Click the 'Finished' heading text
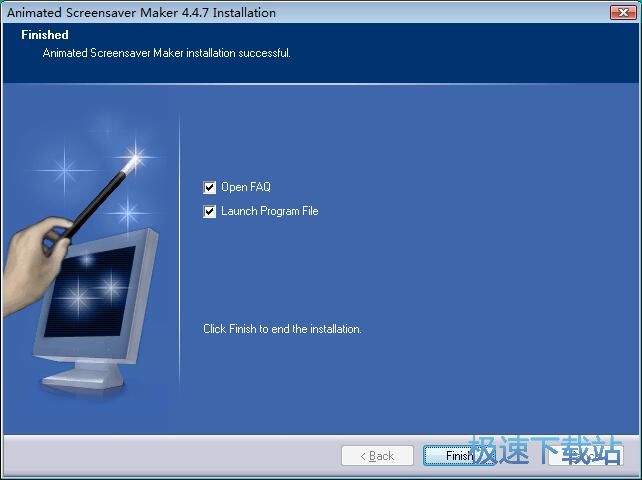642x480 pixels. click(45, 35)
